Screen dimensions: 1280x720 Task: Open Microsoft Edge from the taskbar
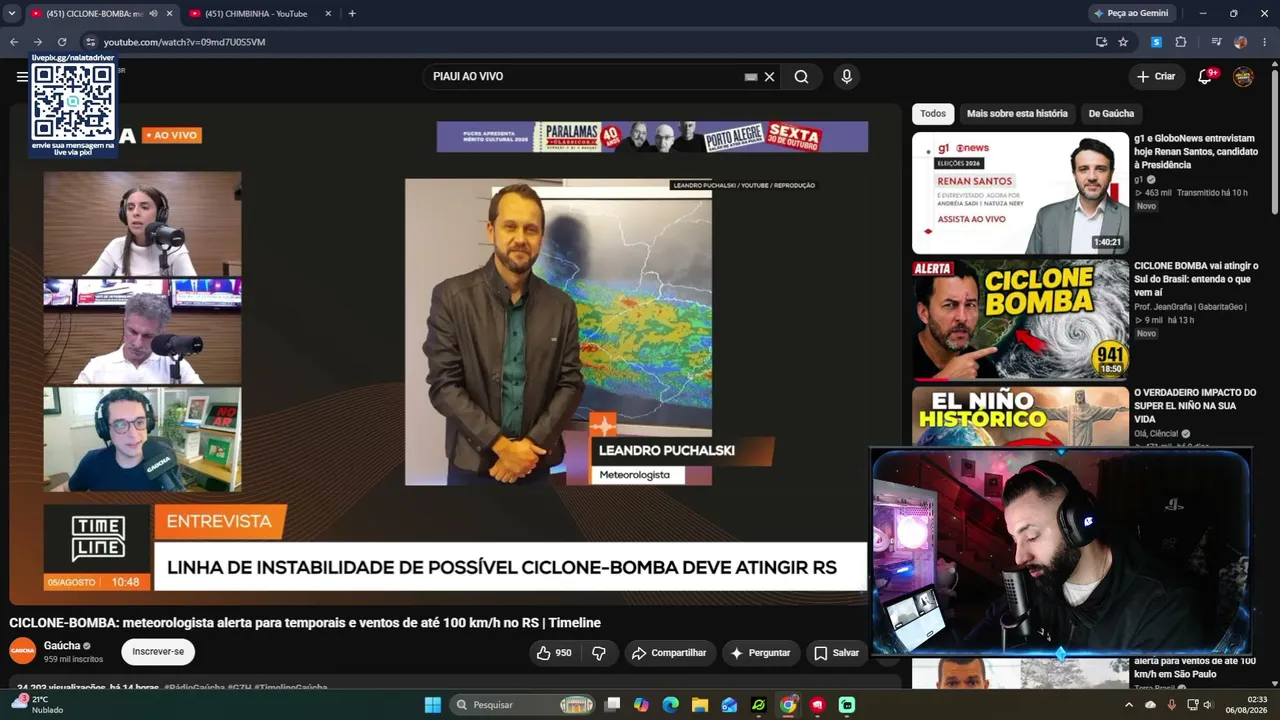pos(671,705)
